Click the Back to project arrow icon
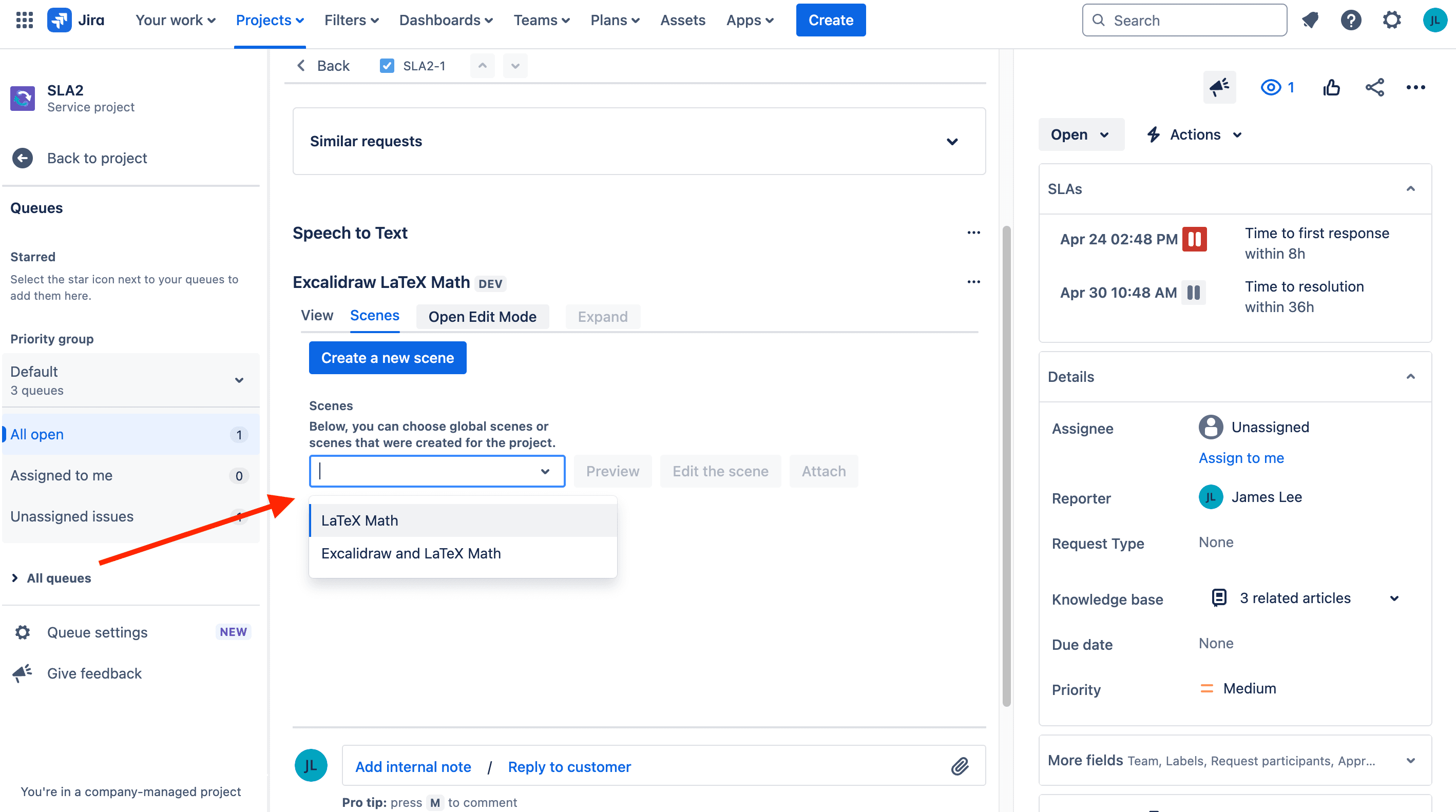The width and height of the screenshot is (1456, 812). click(23, 158)
